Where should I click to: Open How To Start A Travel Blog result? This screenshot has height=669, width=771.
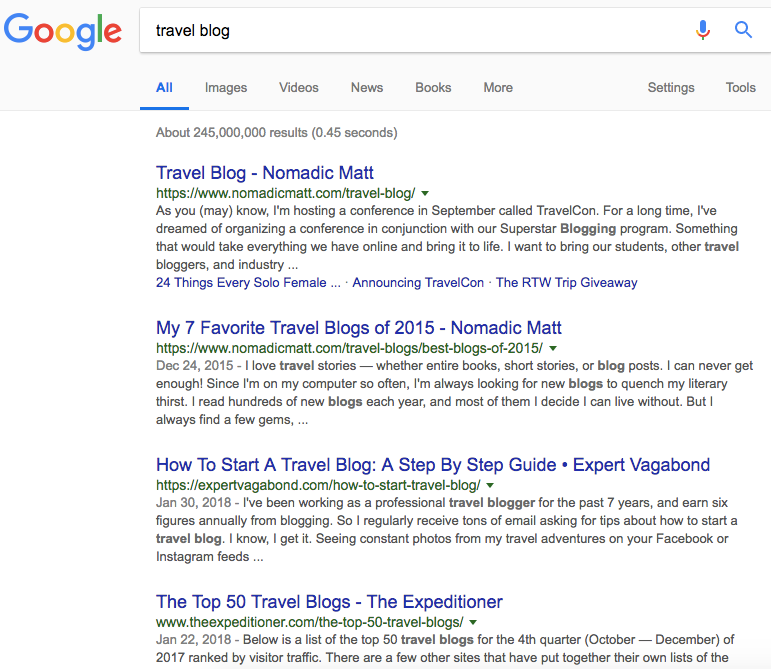[x=433, y=465]
